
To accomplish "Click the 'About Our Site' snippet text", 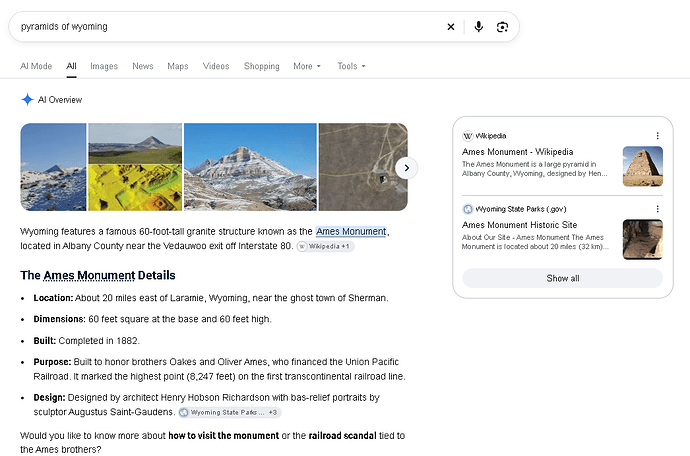I will pyautogui.click(x=535, y=242).
